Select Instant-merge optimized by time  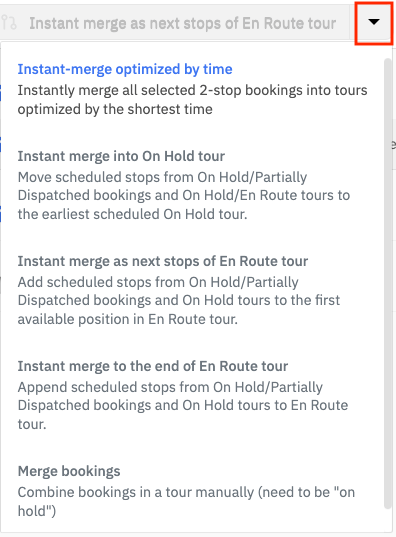click(125, 69)
